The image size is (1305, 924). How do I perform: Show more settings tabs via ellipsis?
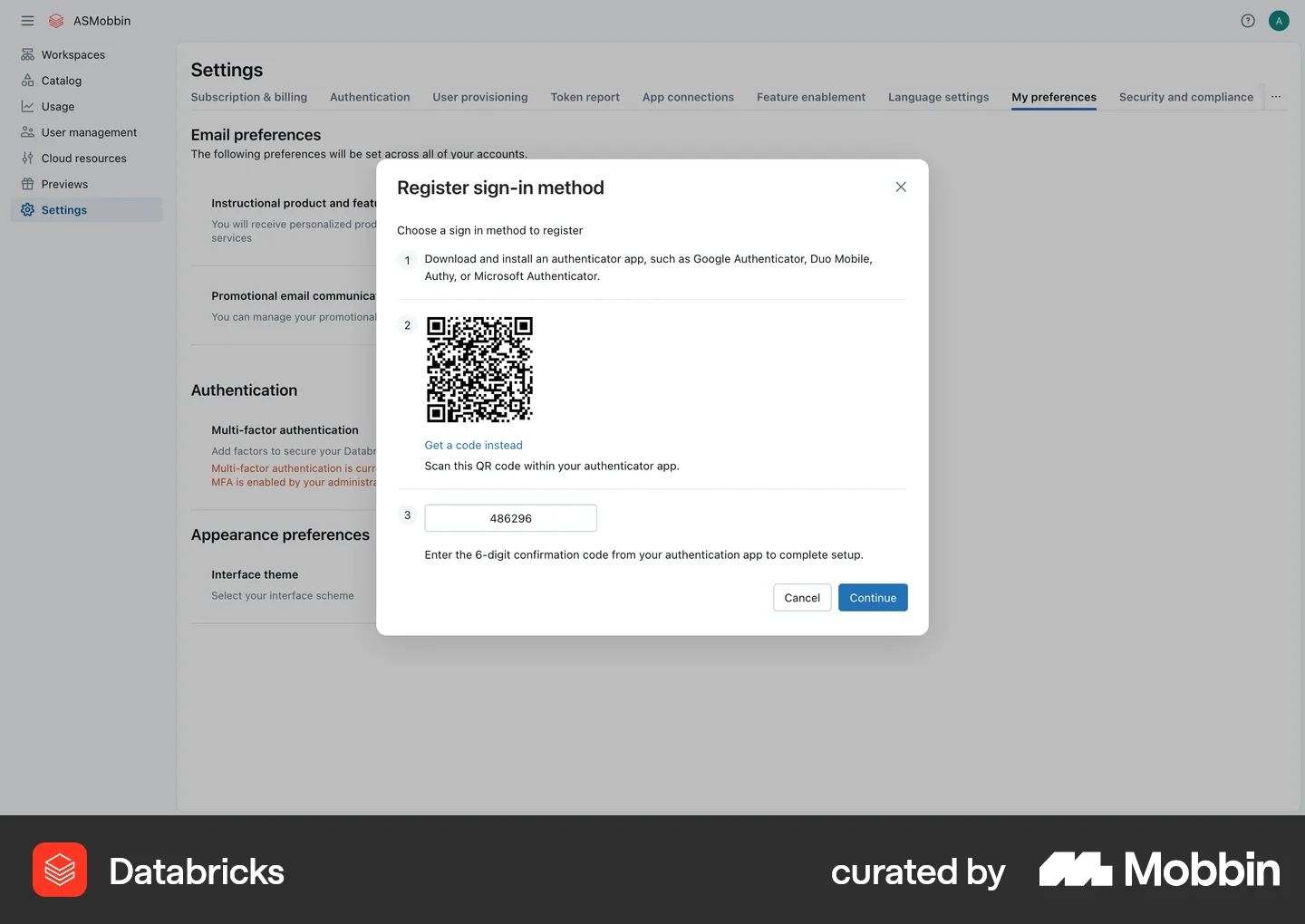pyautogui.click(x=1276, y=97)
